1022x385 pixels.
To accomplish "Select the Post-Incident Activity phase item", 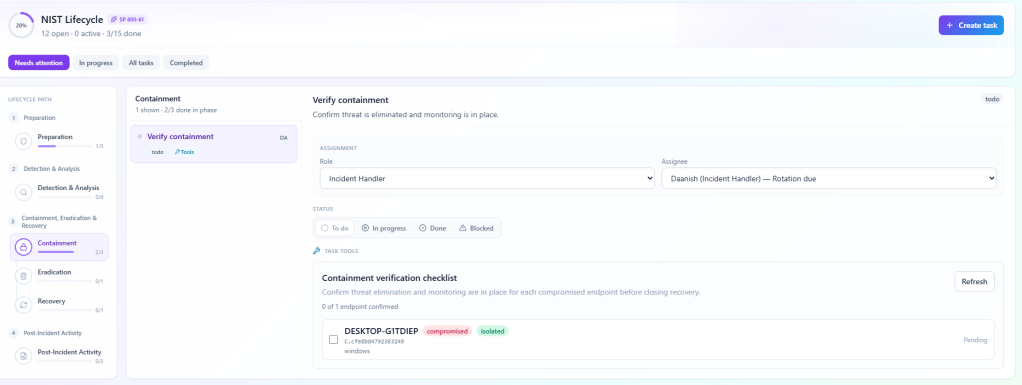I will 59,356.
